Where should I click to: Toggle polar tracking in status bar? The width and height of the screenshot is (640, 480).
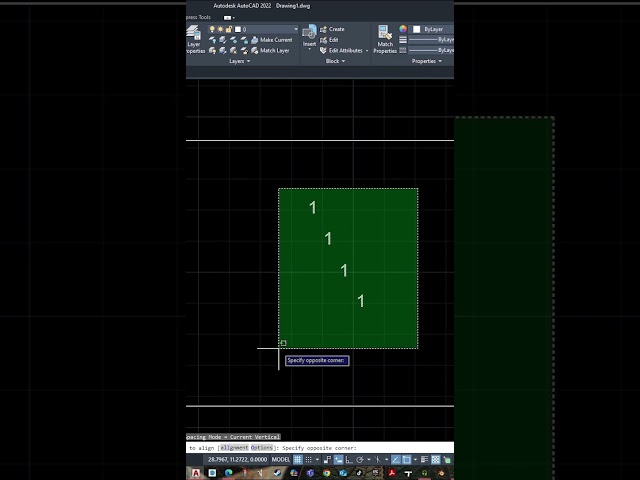(x=360, y=460)
